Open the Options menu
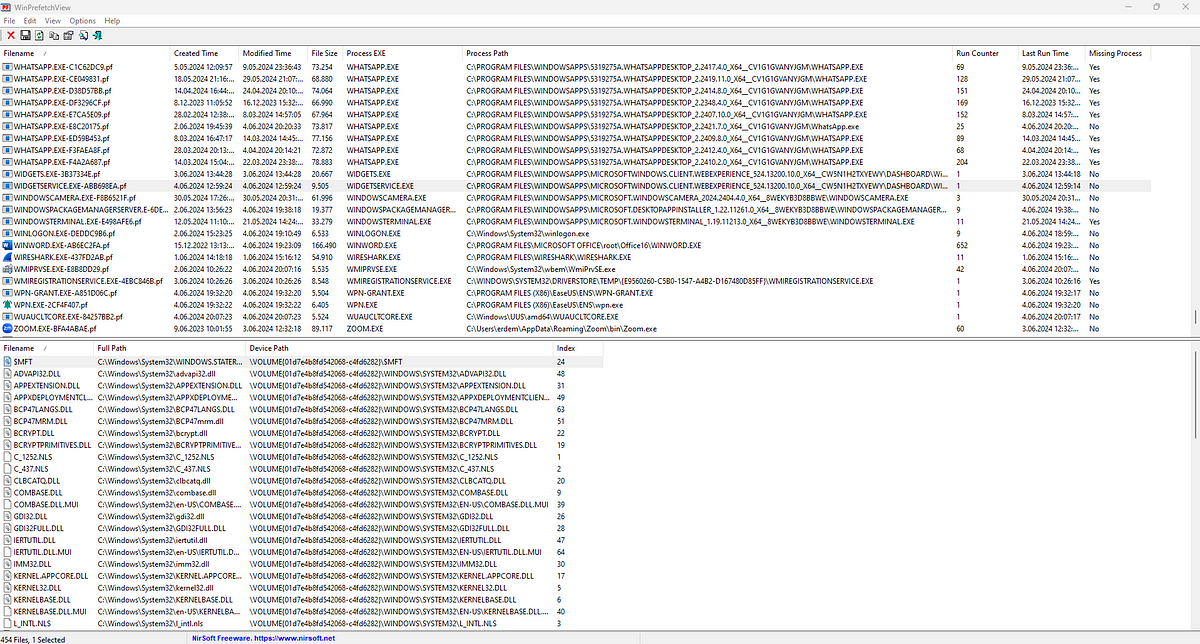The width and height of the screenshot is (1200, 644). pos(82,20)
